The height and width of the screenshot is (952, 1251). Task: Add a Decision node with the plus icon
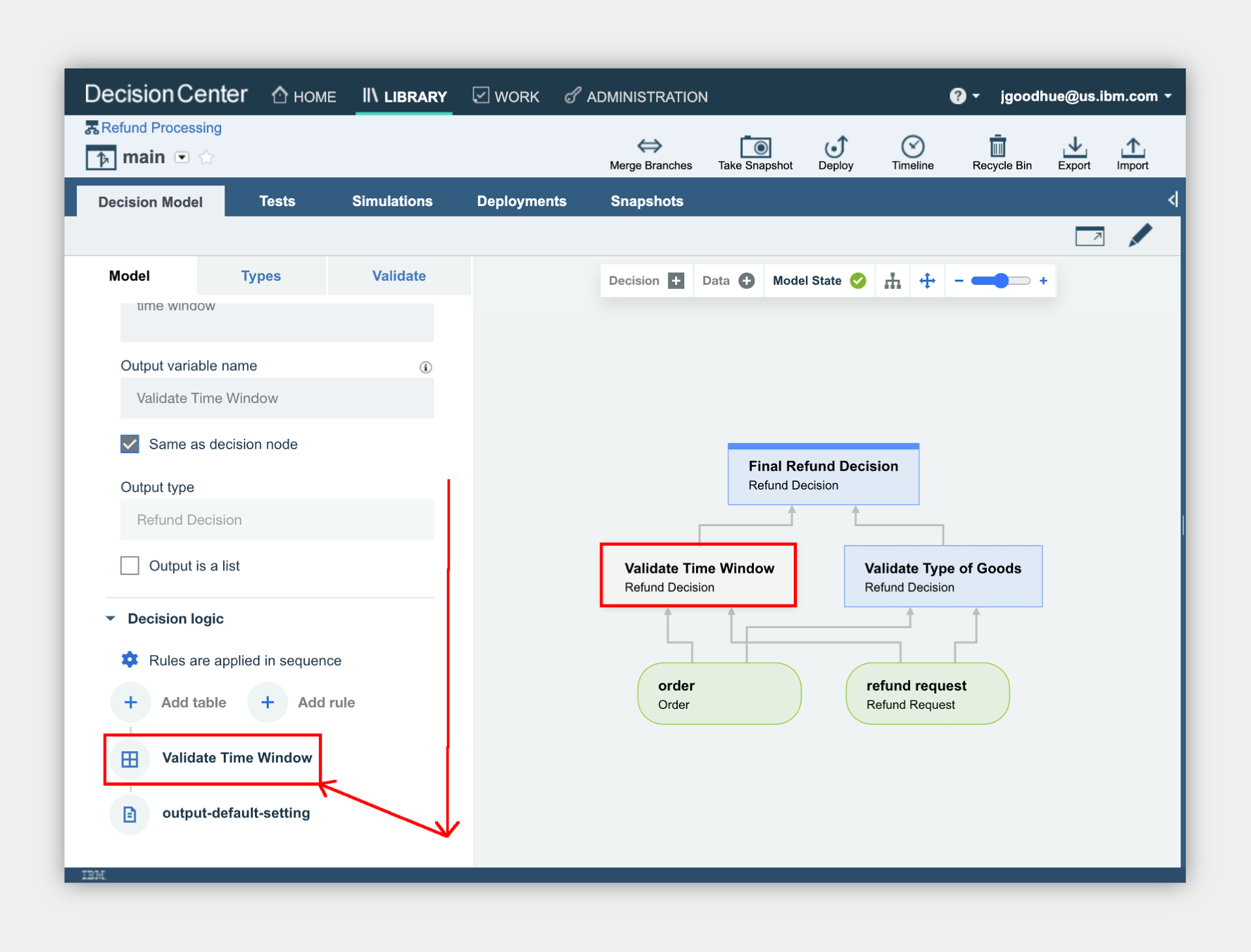(676, 281)
